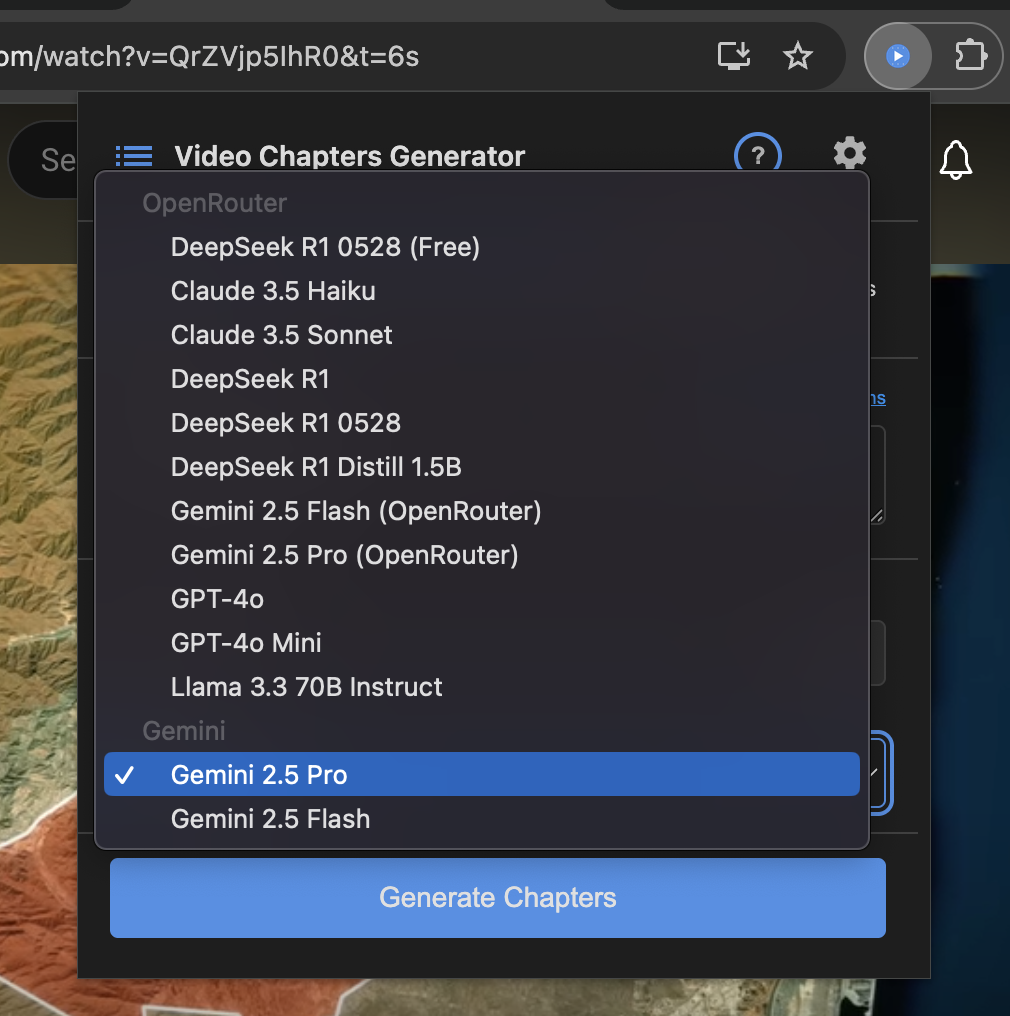Open YouTube notifications bell

(x=956, y=159)
